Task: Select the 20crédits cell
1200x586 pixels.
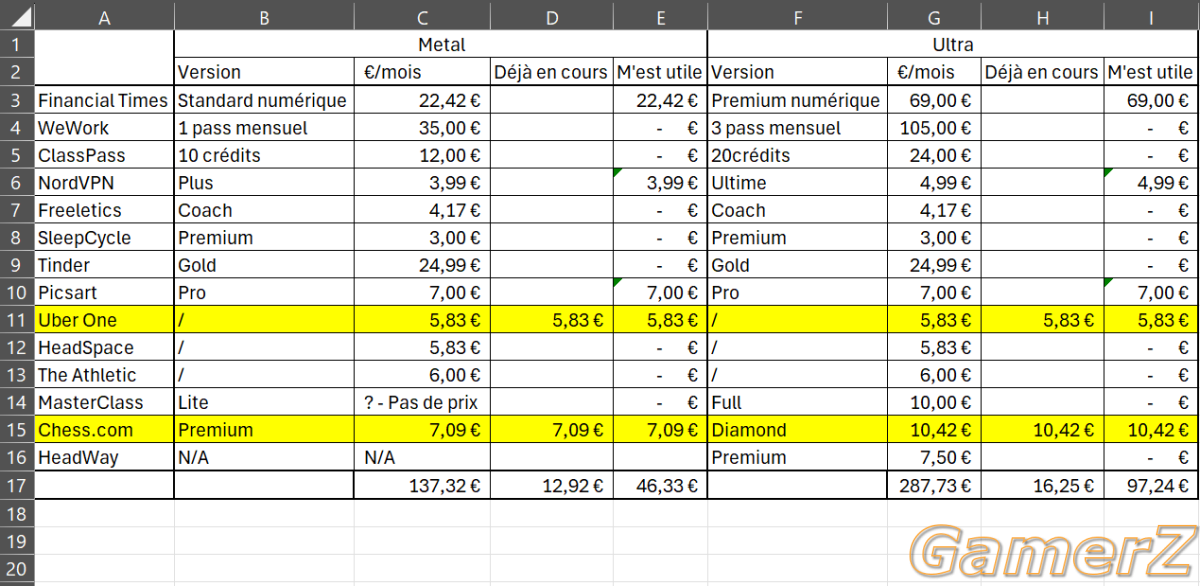Action: coord(797,155)
